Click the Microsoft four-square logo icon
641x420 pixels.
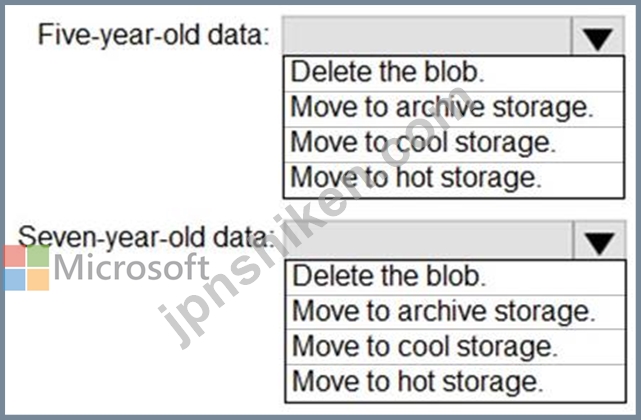click(27, 268)
